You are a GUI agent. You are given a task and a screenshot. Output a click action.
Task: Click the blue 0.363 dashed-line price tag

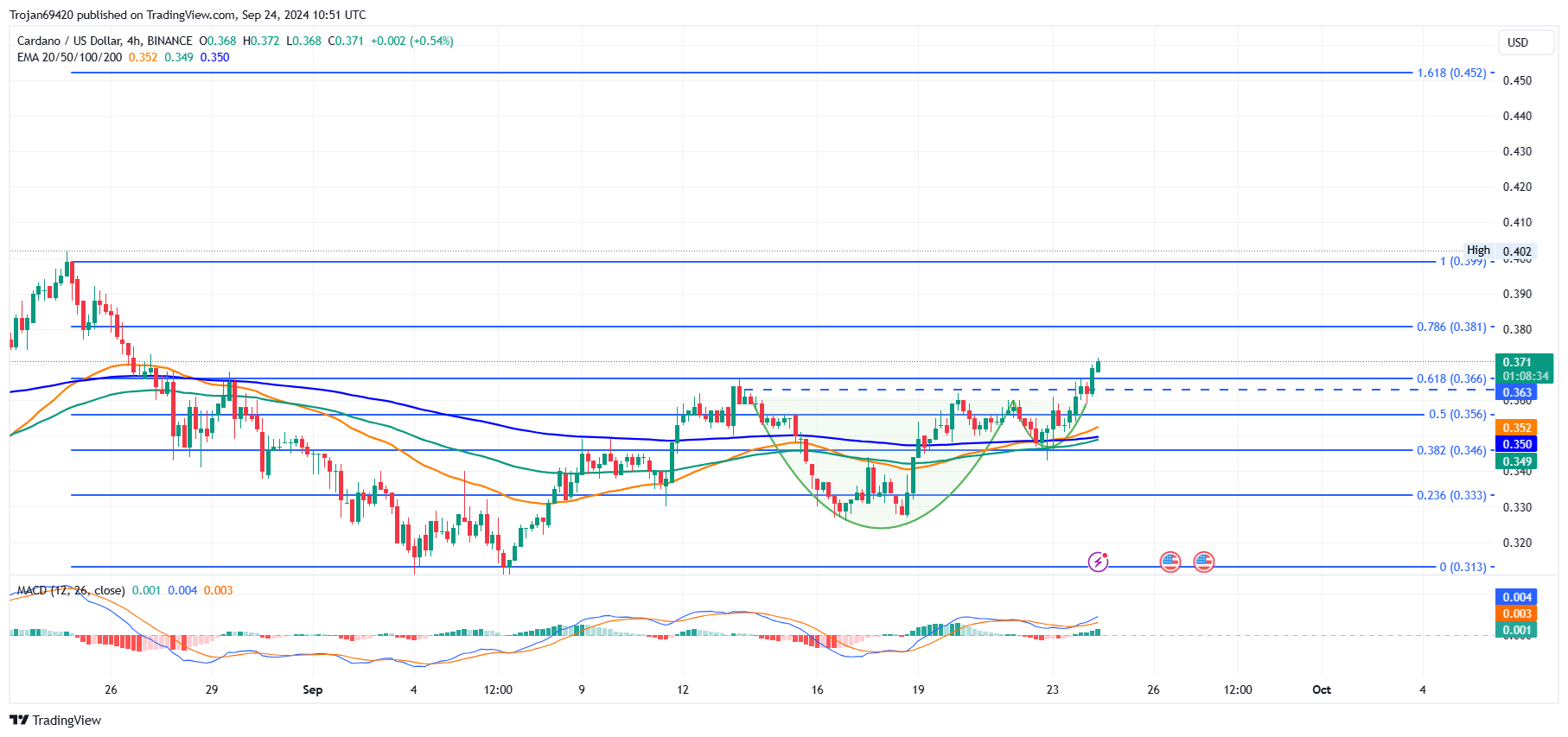(1517, 392)
